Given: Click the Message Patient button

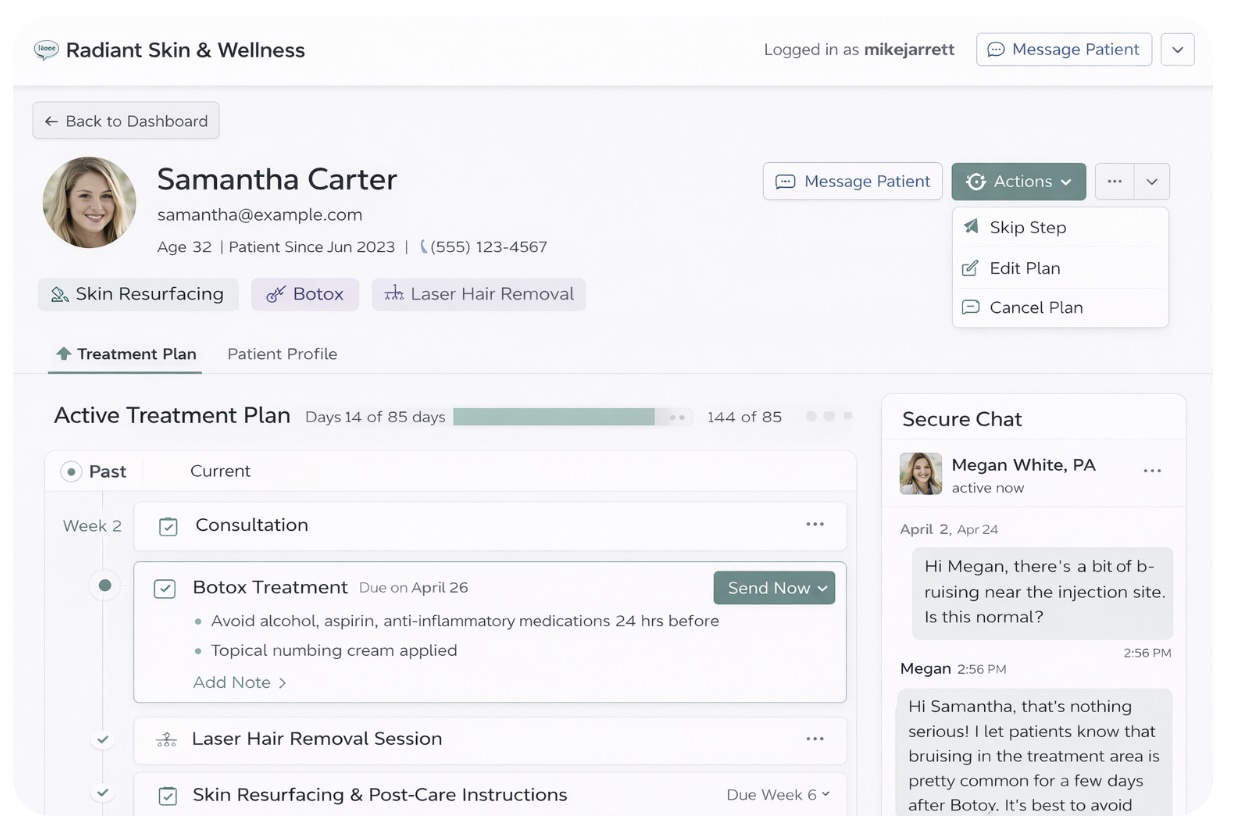Looking at the screenshot, I should click(x=852, y=181).
